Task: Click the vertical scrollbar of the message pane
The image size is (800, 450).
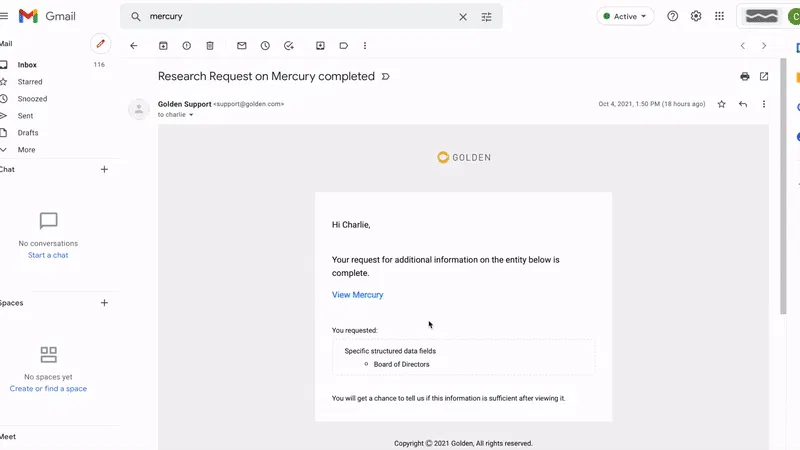Action: click(x=783, y=186)
